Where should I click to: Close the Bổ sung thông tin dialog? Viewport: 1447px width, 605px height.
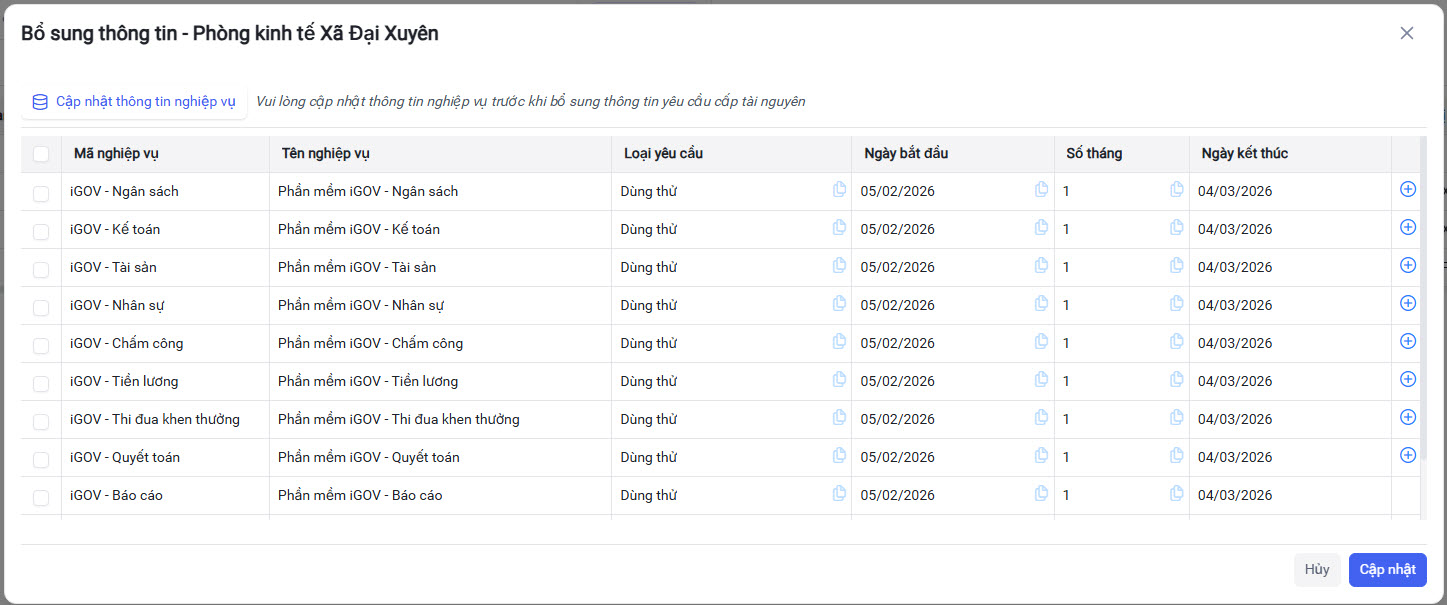click(x=1407, y=33)
